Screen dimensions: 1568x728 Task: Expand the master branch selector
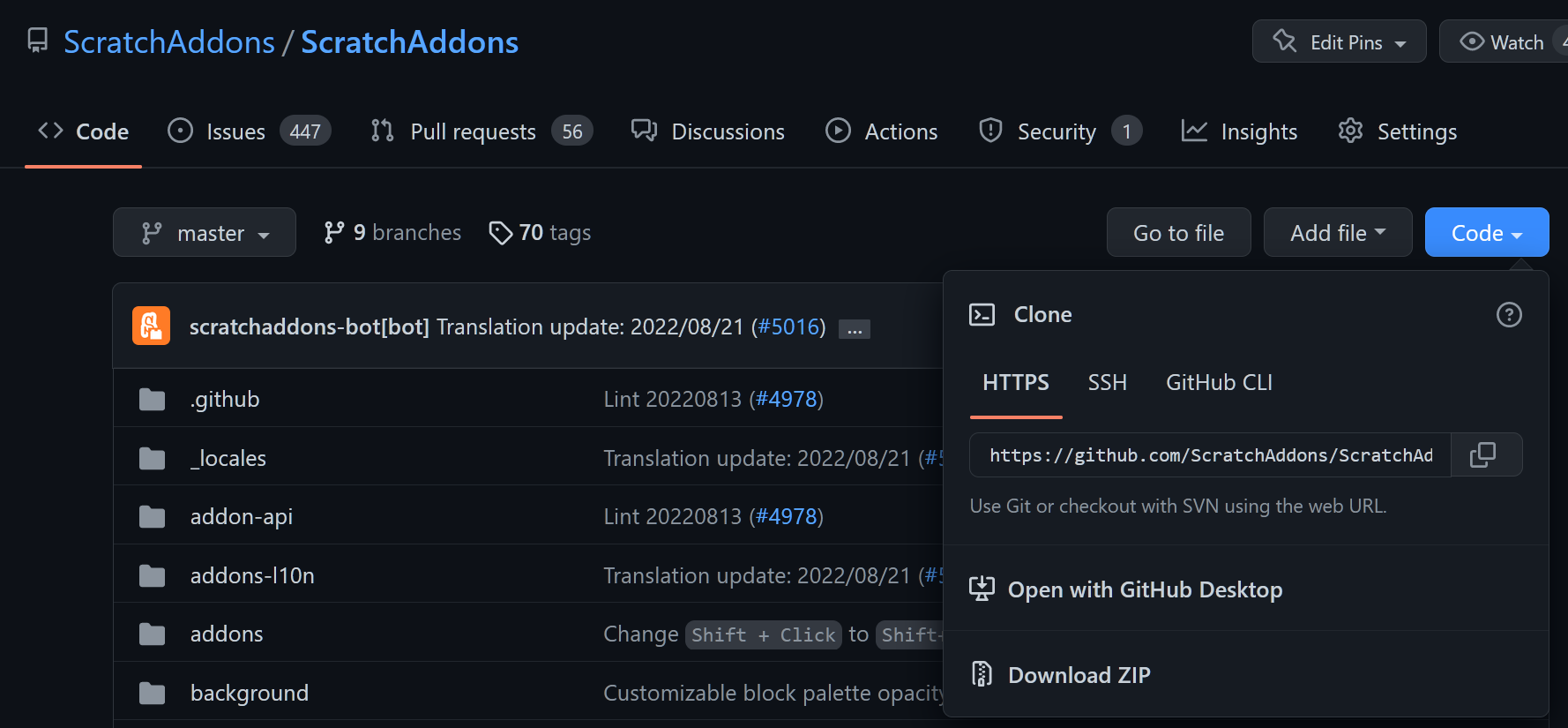pyautogui.click(x=204, y=232)
